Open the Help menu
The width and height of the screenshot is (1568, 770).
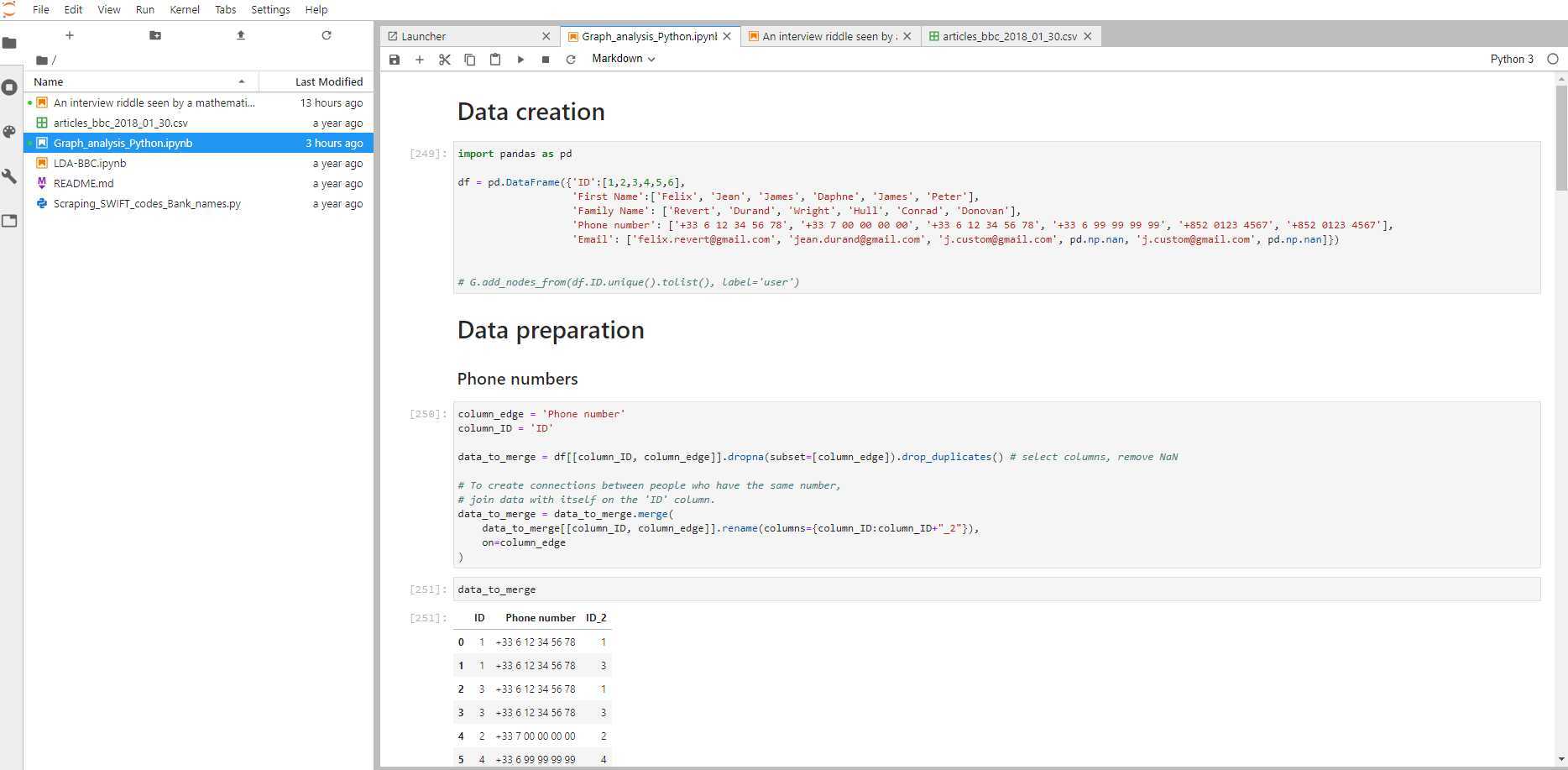[x=316, y=9]
